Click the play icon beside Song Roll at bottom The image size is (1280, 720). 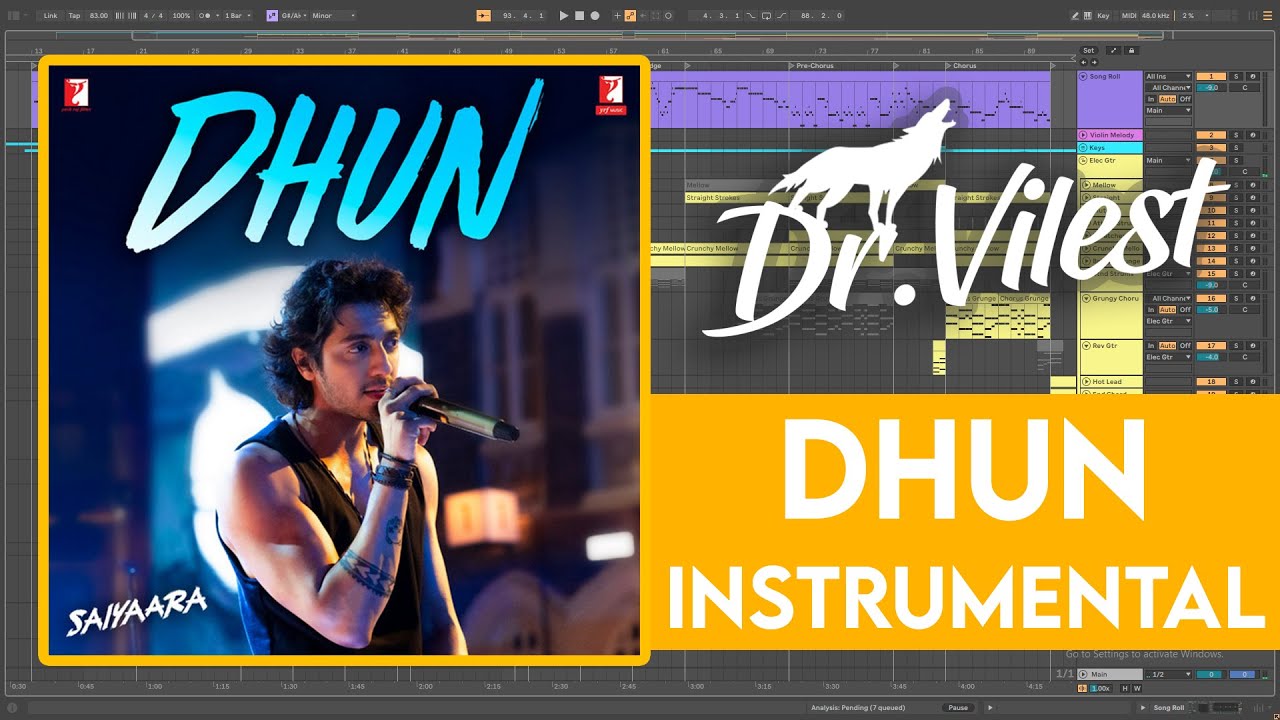(1143, 707)
